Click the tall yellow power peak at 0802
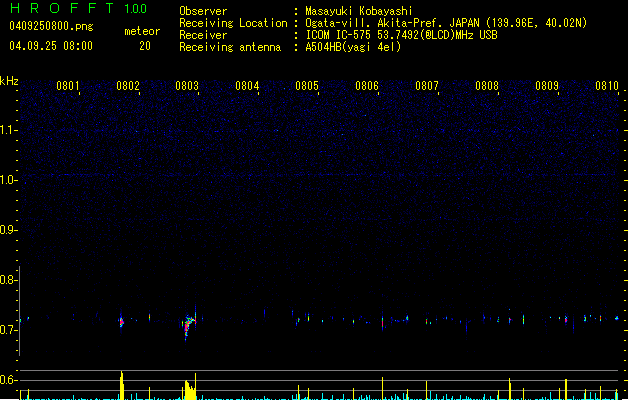 click(x=122, y=385)
